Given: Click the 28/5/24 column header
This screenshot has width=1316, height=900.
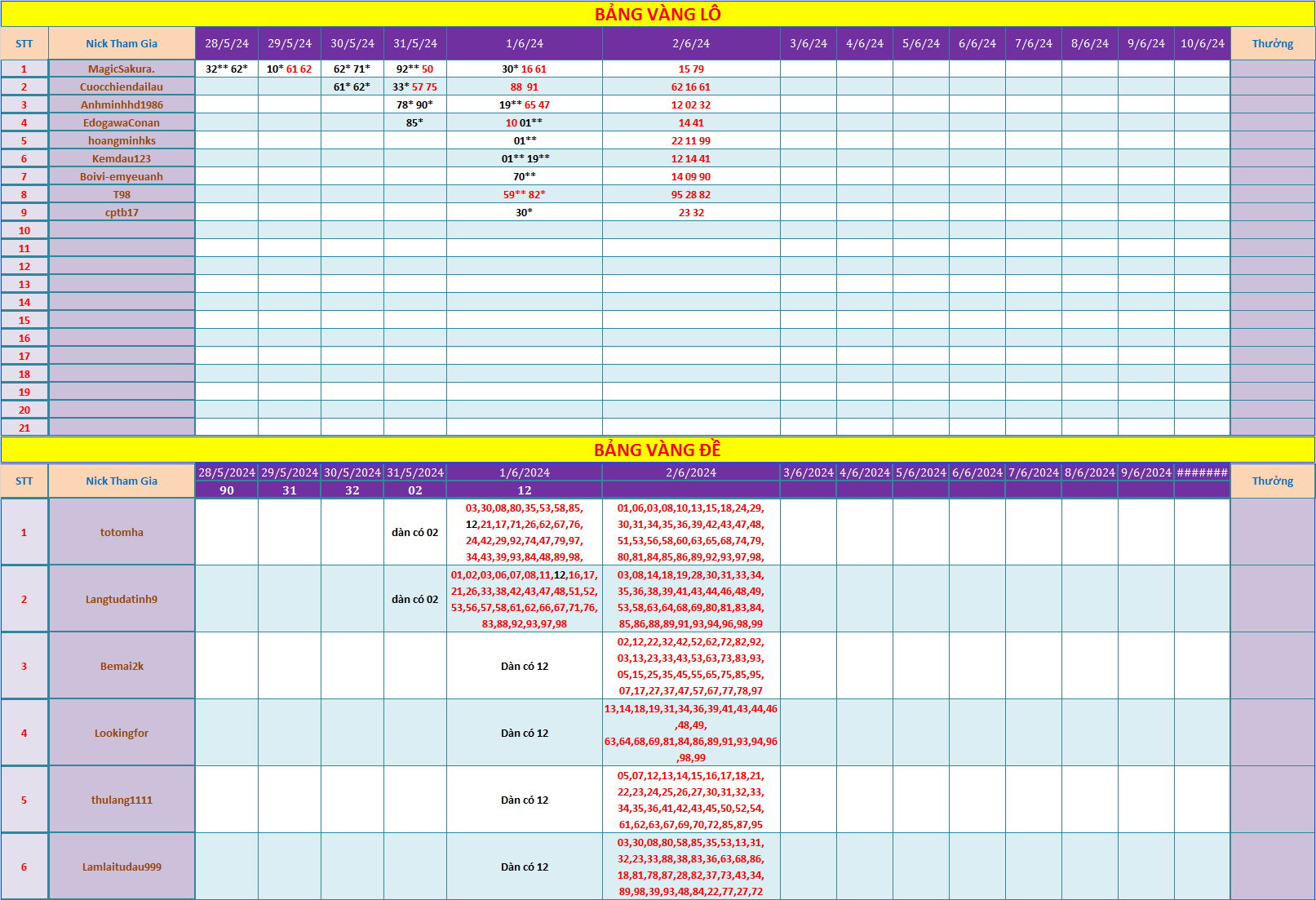Looking at the screenshot, I should tap(227, 43).
